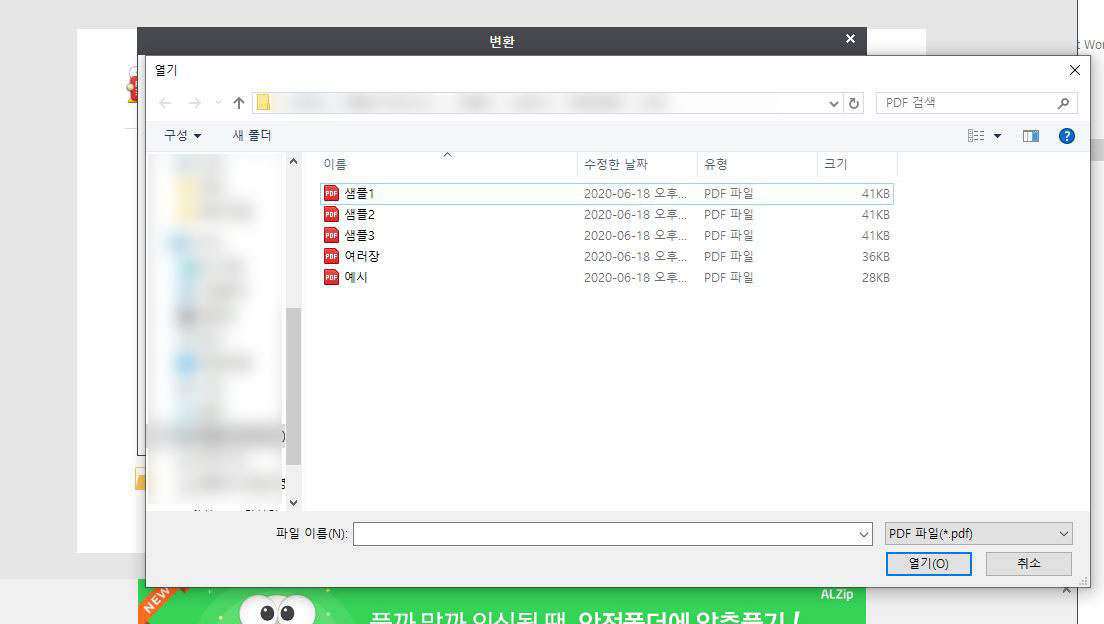Focus the PDF 검색 search field
The width and height of the screenshot is (1104, 624).
[977, 103]
